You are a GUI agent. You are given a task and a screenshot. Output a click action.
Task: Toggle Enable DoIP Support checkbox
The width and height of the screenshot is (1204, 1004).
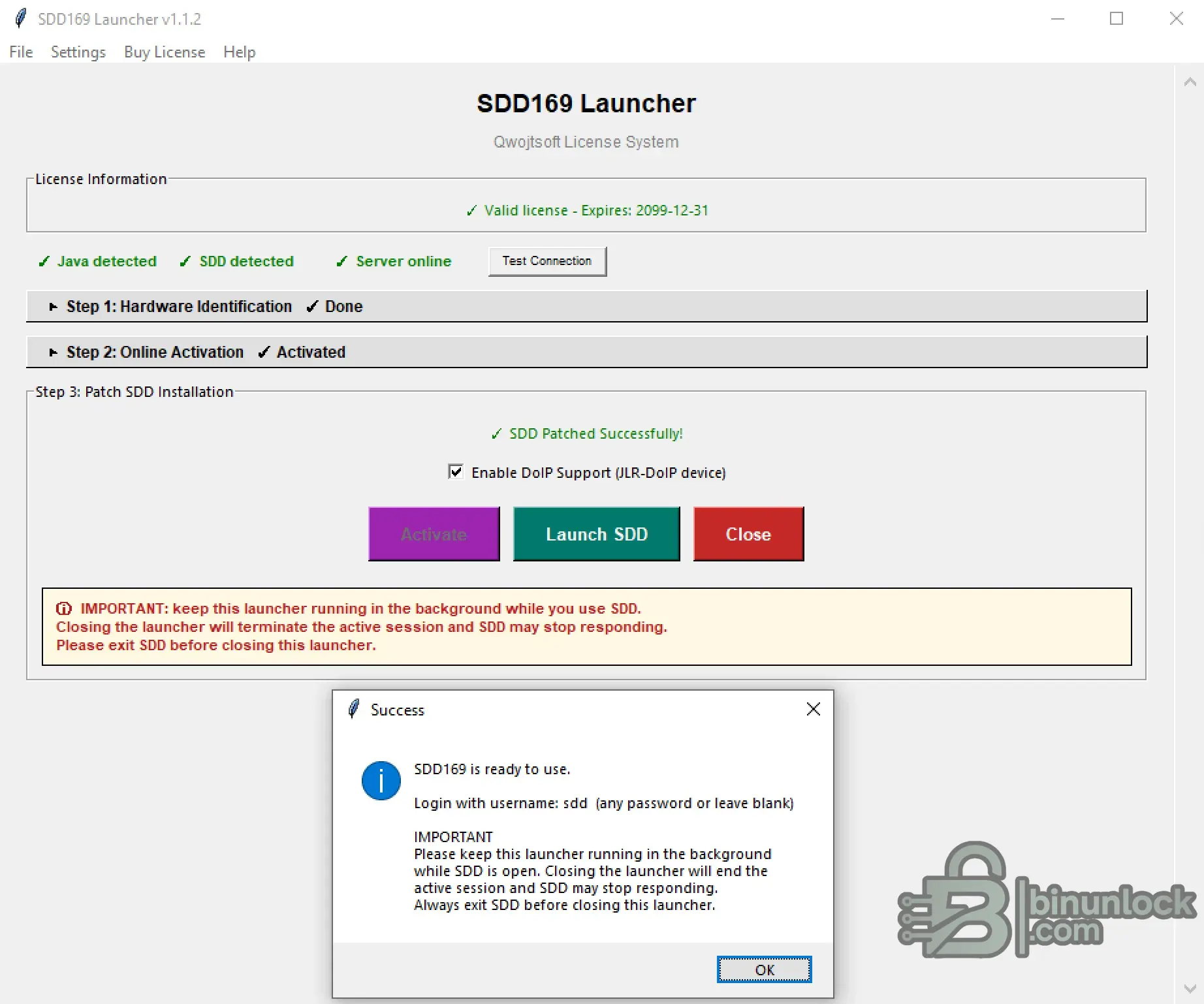456,471
